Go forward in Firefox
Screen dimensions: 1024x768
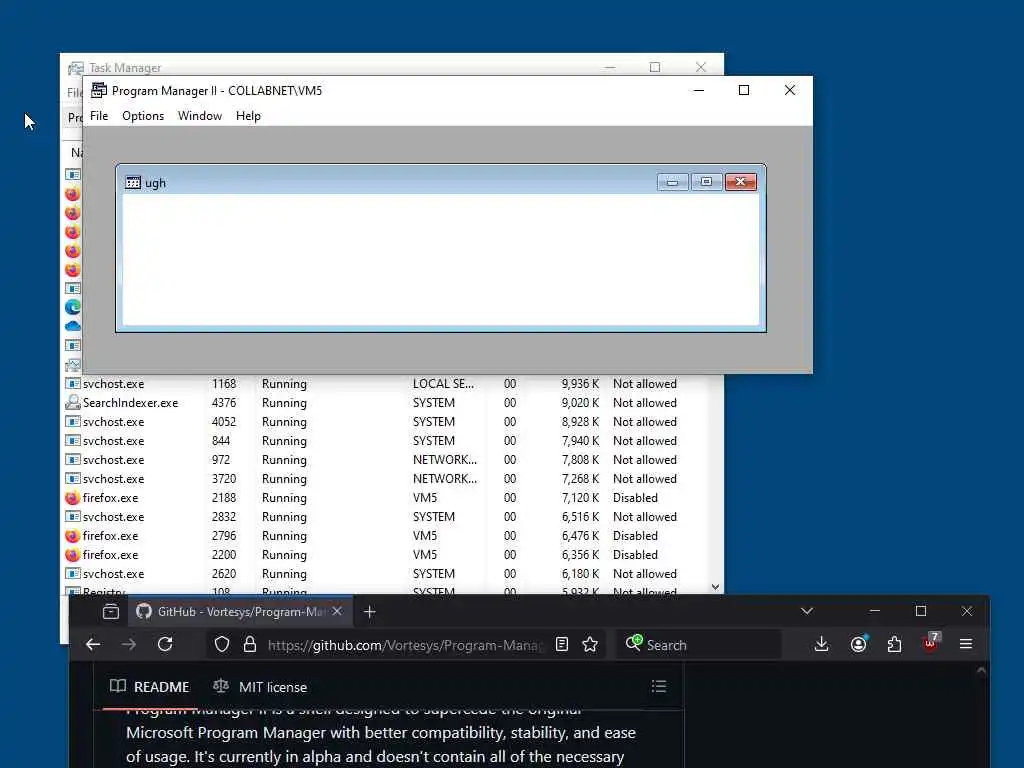129,645
